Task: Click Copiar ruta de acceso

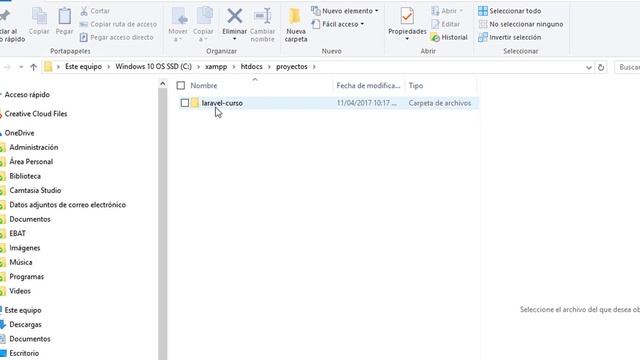Action: [x=118, y=24]
